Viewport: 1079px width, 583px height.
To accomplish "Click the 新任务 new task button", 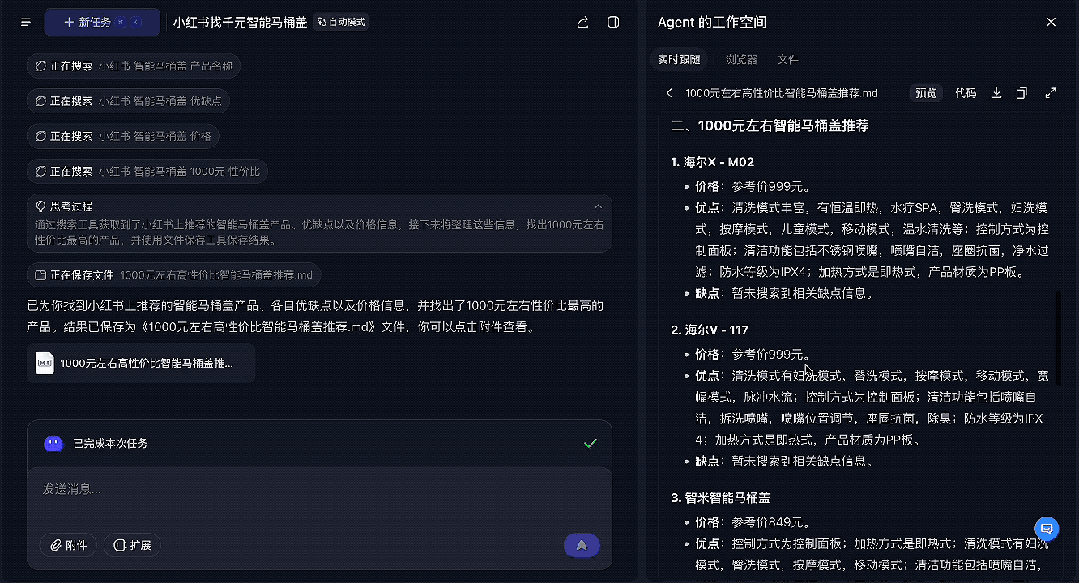I will pyautogui.click(x=102, y=22).
